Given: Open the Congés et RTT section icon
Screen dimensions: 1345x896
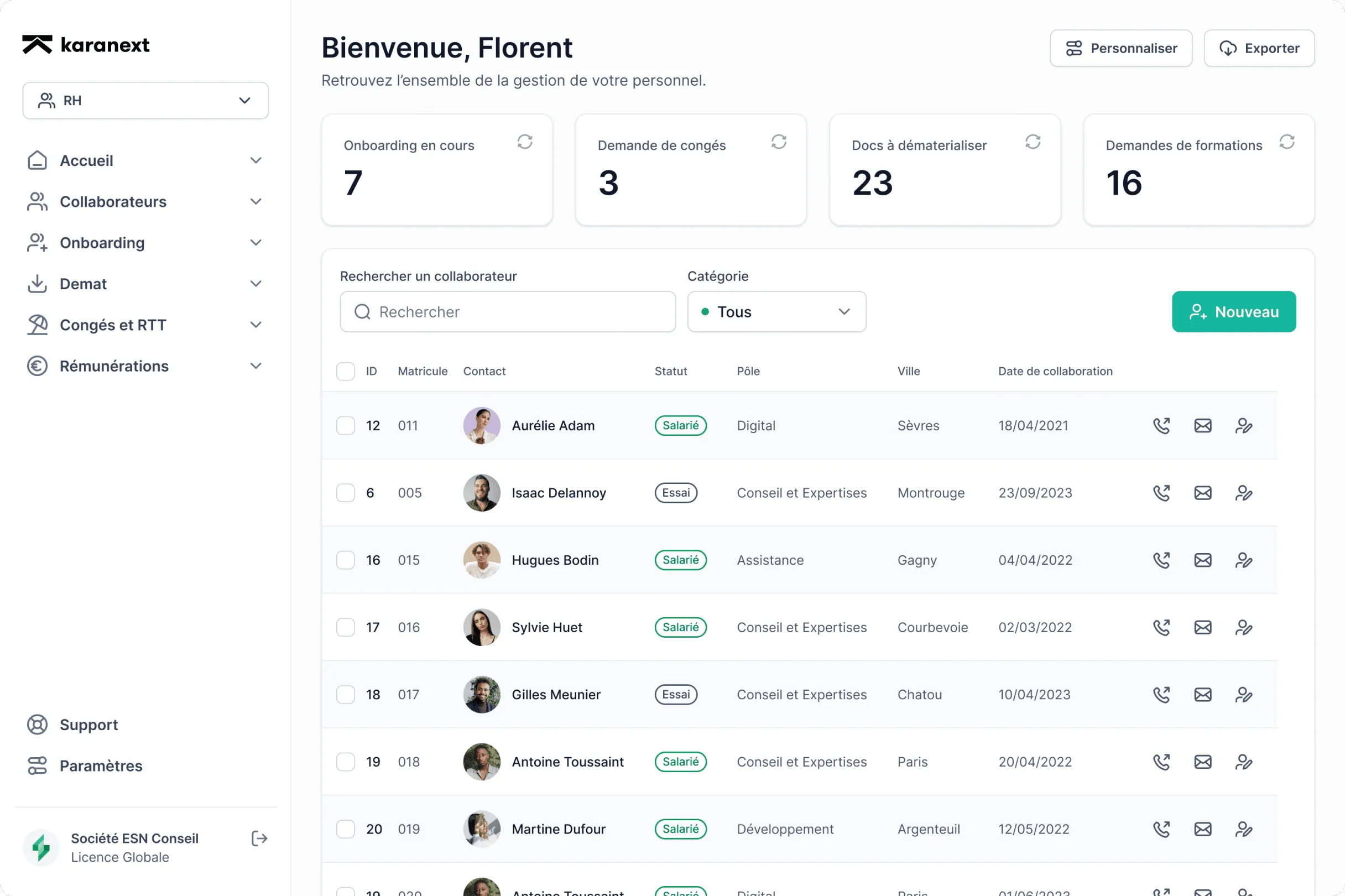Looking at the screenshot, I should (37, 325).
